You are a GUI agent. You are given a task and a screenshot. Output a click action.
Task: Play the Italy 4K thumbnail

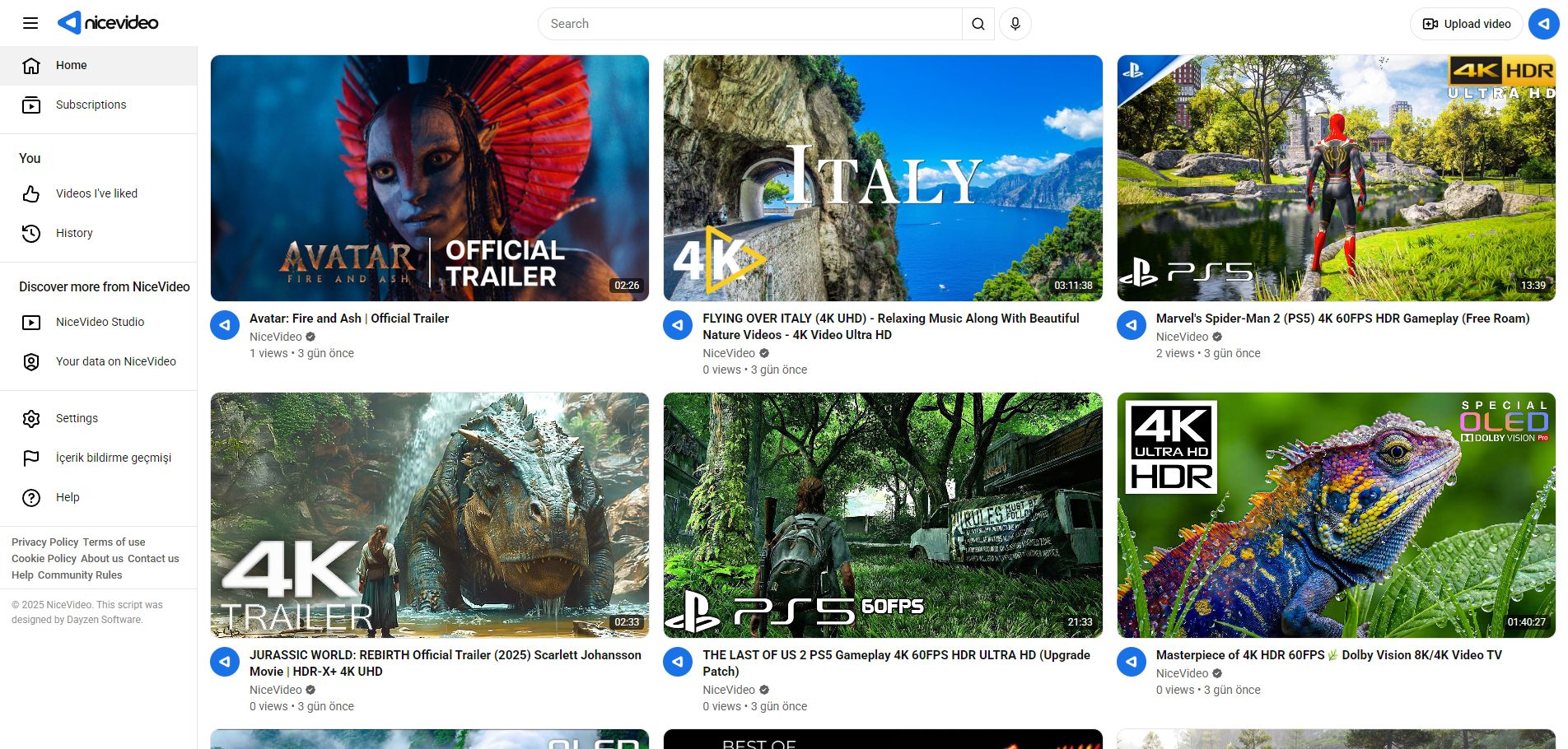coord(883,178)
